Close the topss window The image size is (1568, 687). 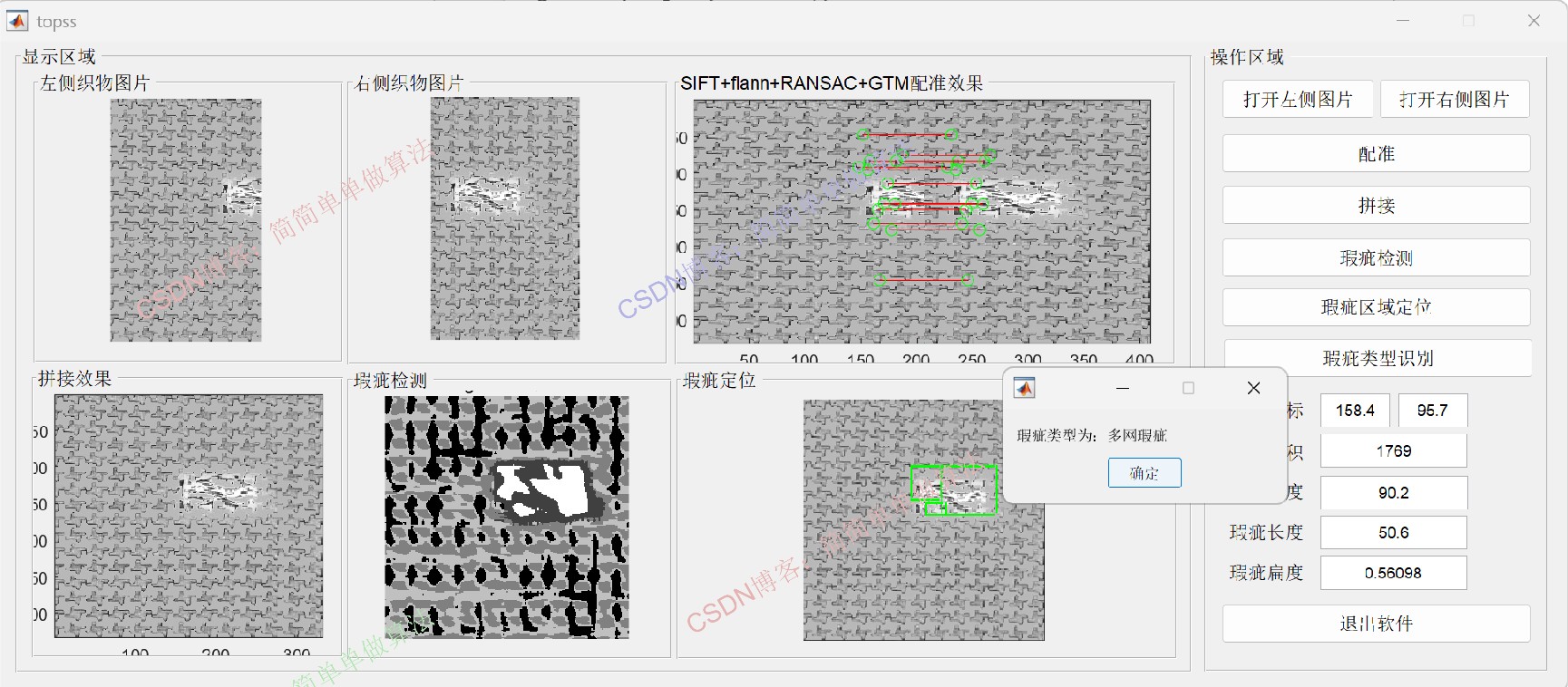click(x=1534, y=21)
